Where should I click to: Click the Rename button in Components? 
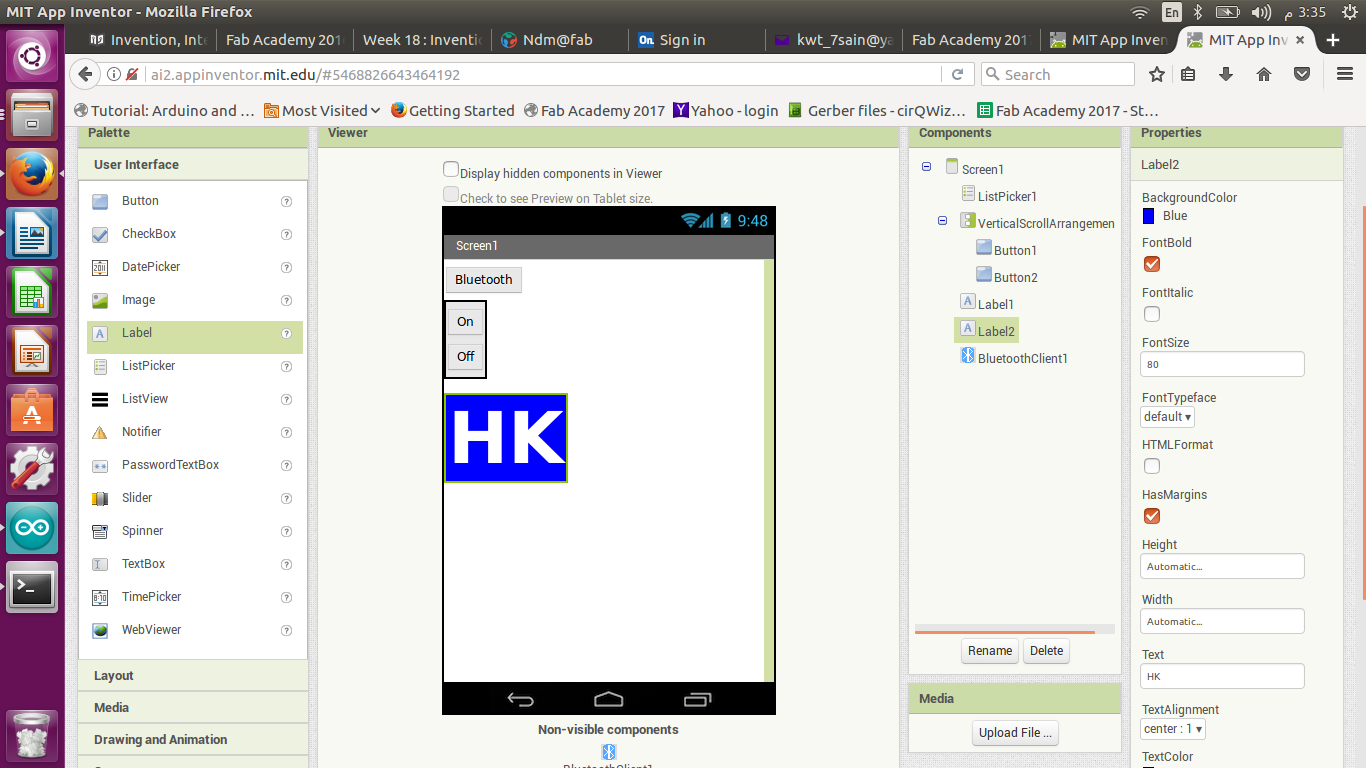point(990,651)
